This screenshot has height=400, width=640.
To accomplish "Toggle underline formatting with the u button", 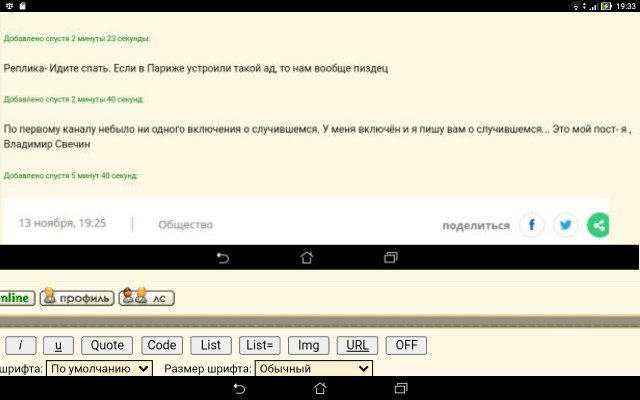I will click(58, 345).
